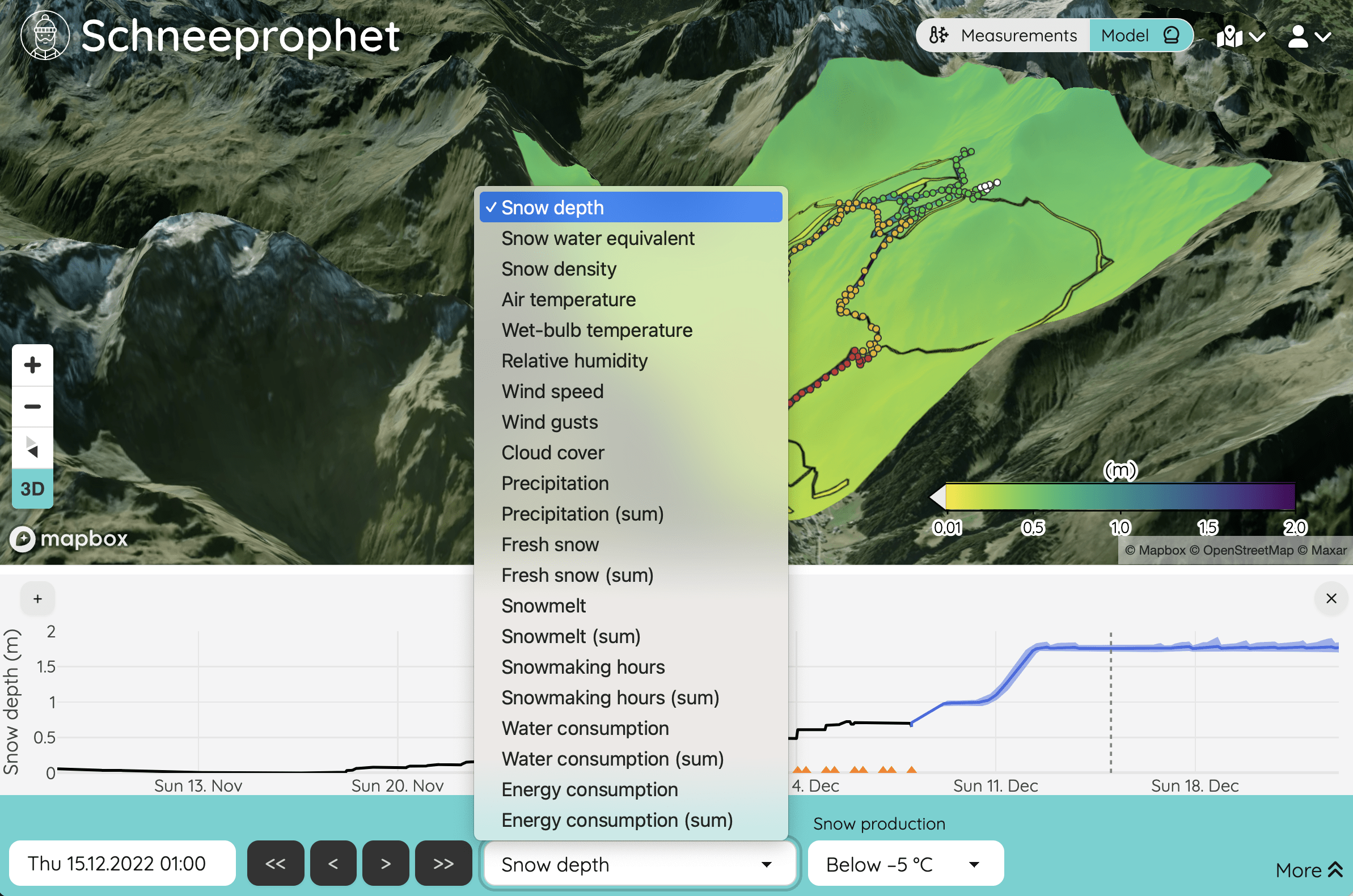The width and height of the screenshot is (1353, 896).
Task: Select Snow density option
Action: 631,269
